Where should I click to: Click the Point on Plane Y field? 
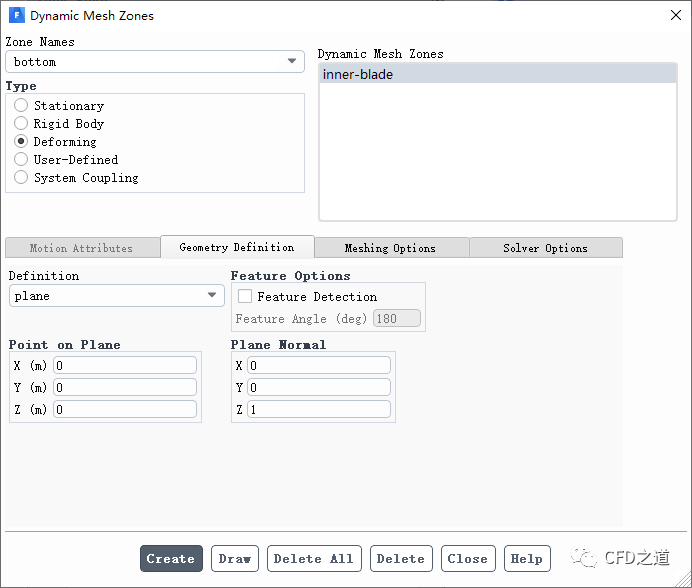pos(125,388)
